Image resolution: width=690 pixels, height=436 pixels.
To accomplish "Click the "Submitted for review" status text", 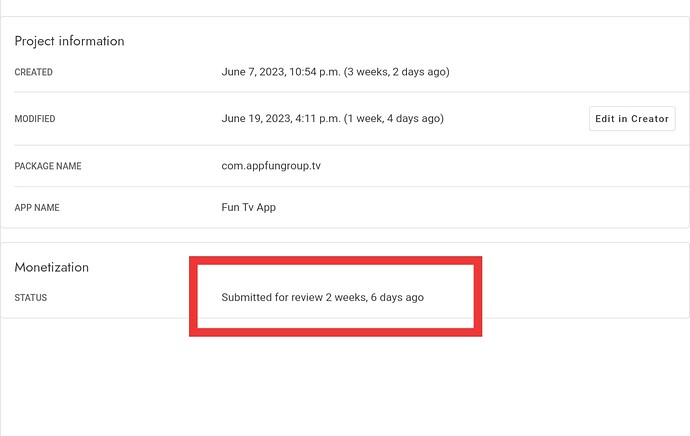I will (x=271, y=297).
